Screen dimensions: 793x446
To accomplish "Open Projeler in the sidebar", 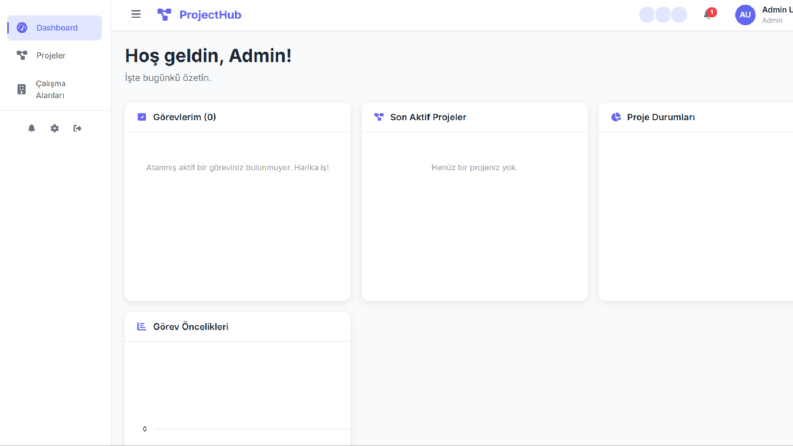I will click(x=54, y=56).
